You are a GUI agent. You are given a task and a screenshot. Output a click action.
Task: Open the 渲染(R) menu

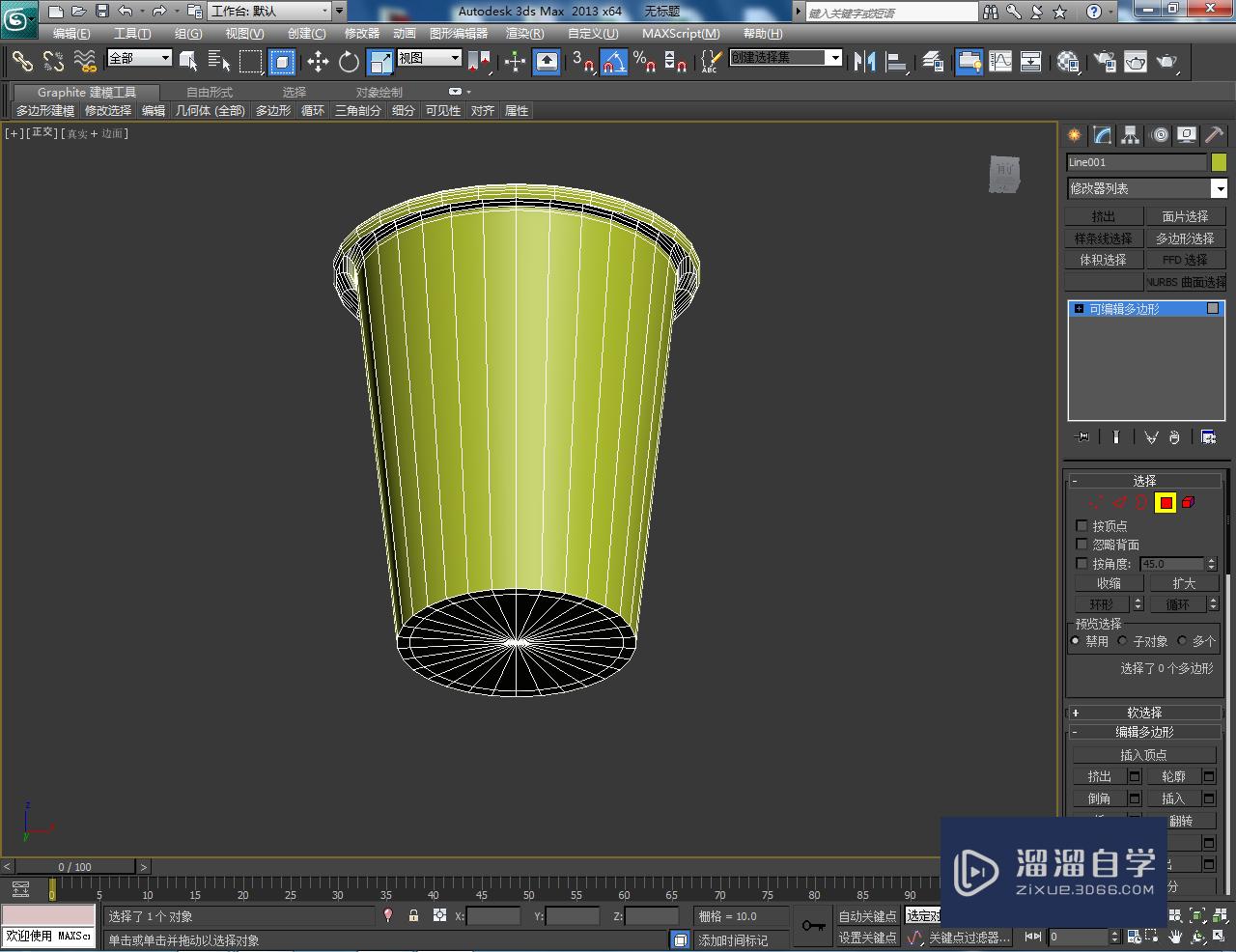point(525,34)
